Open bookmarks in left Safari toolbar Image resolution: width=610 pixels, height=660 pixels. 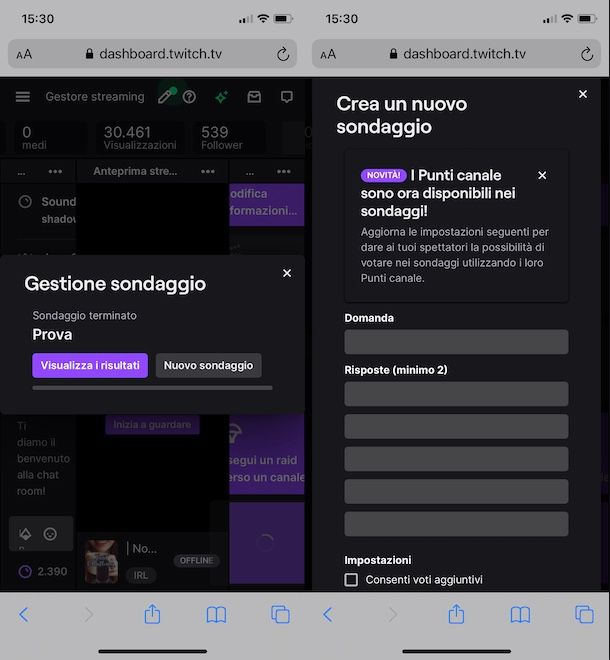coord(216,615)
